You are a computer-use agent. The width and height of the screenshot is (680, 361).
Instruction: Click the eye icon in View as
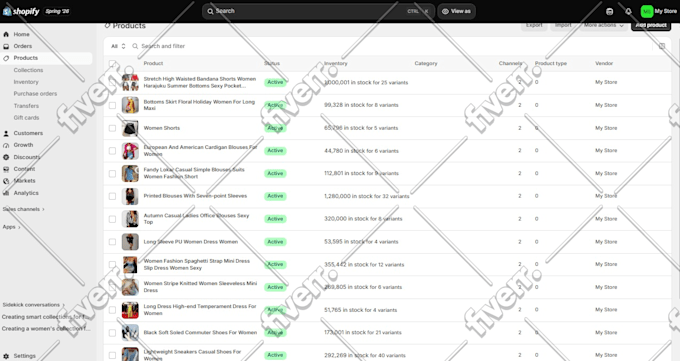point(445,11)
